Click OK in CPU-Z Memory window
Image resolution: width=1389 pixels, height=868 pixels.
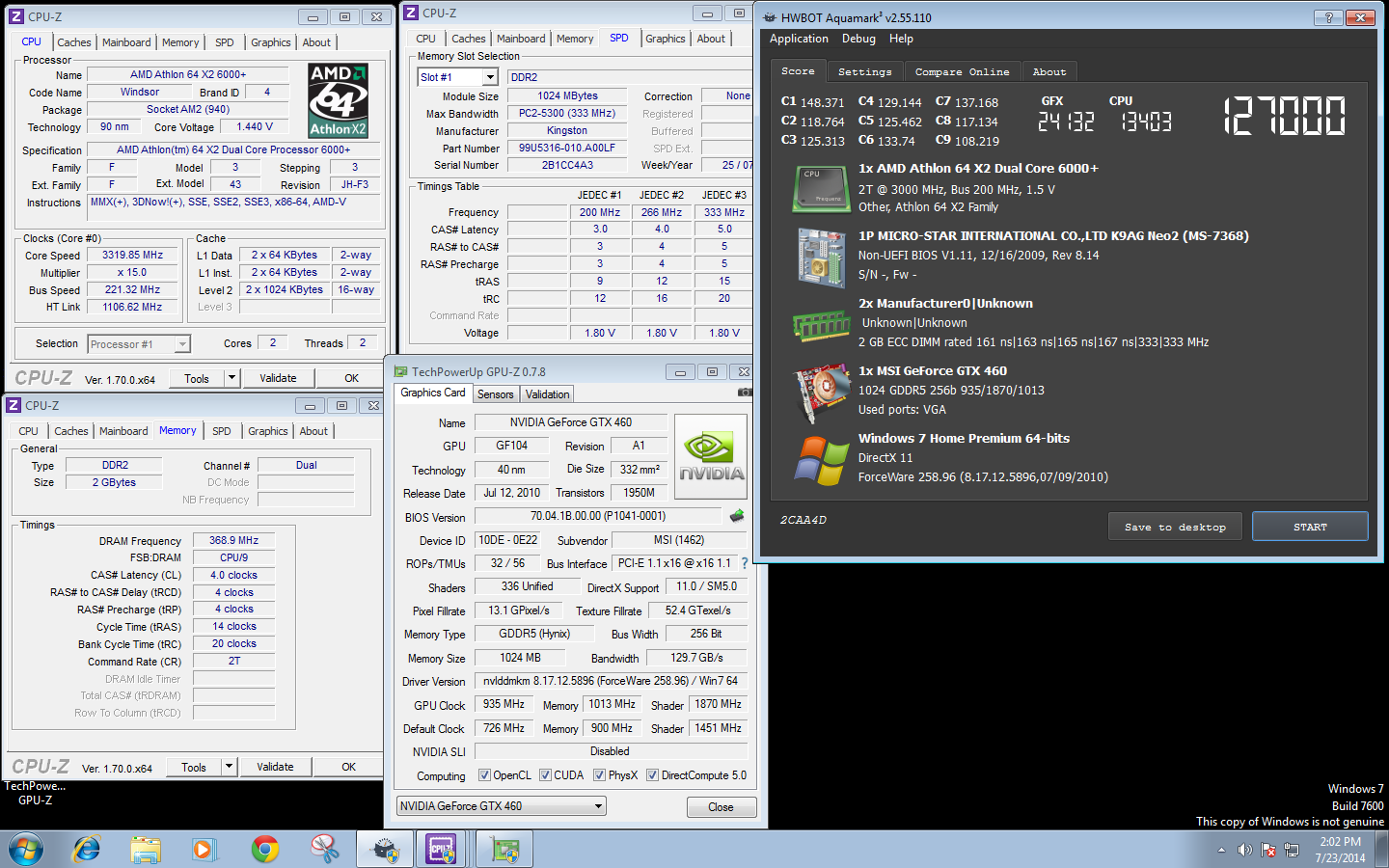tap(348, 767)
